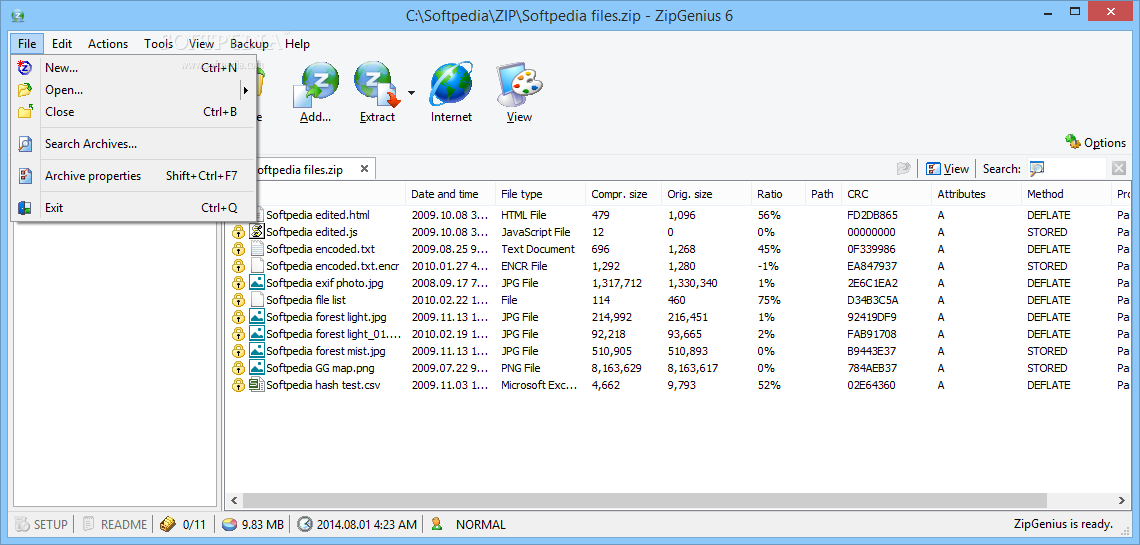Viewport: 1140px width, 545px height.
Task: Click the Exit door icon
Action: tap(25, 208)
